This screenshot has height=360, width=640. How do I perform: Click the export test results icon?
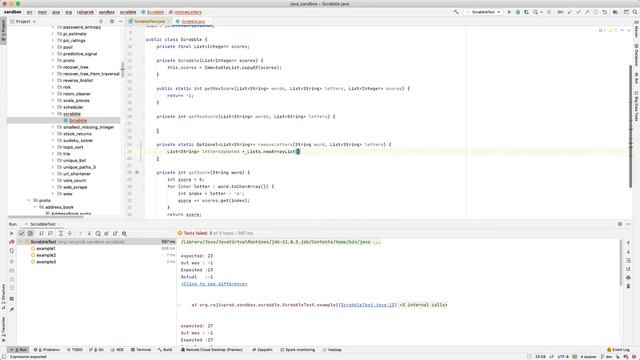pos(115,233)
